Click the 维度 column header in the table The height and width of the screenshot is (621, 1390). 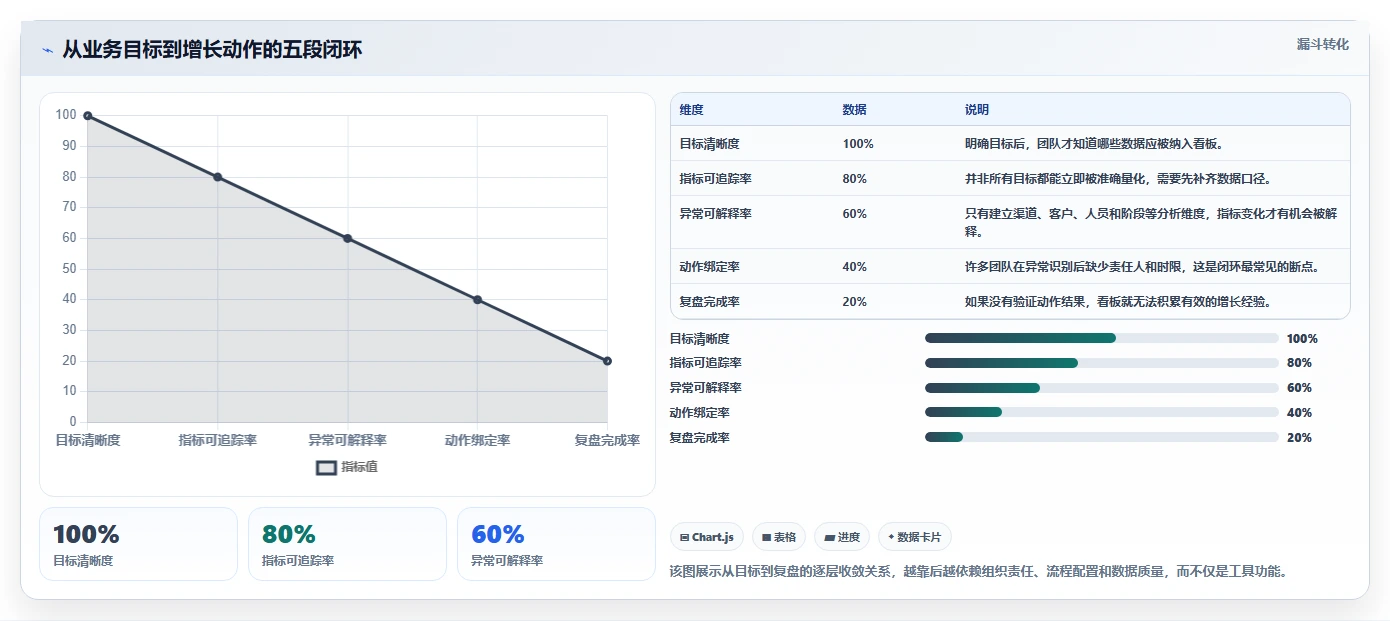pos(691,110)
